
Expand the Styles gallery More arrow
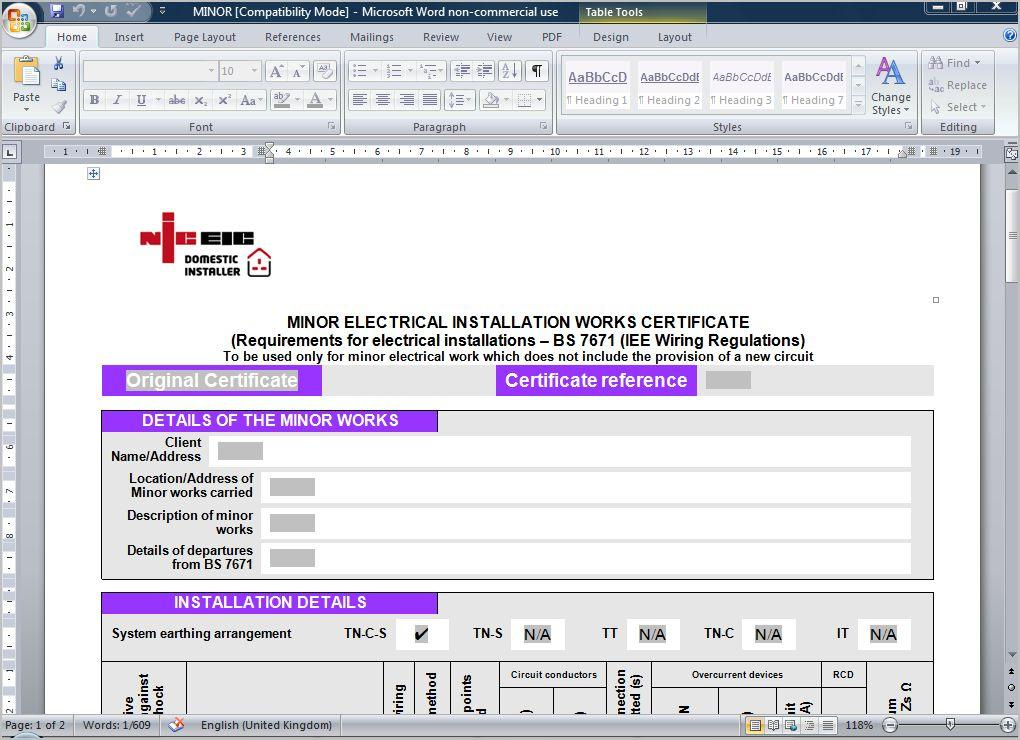coord(859,104)
